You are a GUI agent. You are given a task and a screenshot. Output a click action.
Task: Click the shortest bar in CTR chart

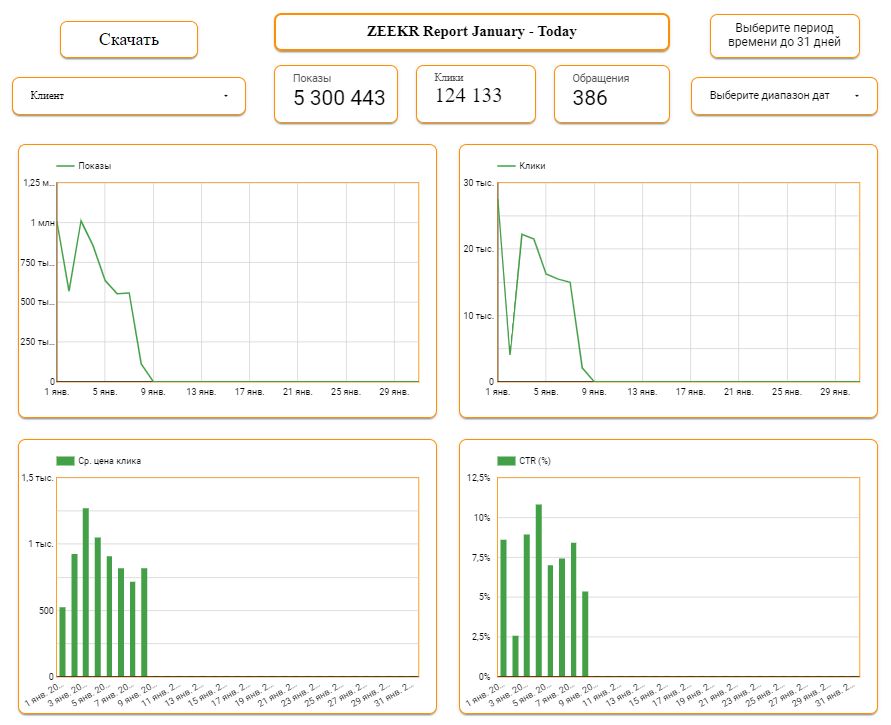pos(515,656)
